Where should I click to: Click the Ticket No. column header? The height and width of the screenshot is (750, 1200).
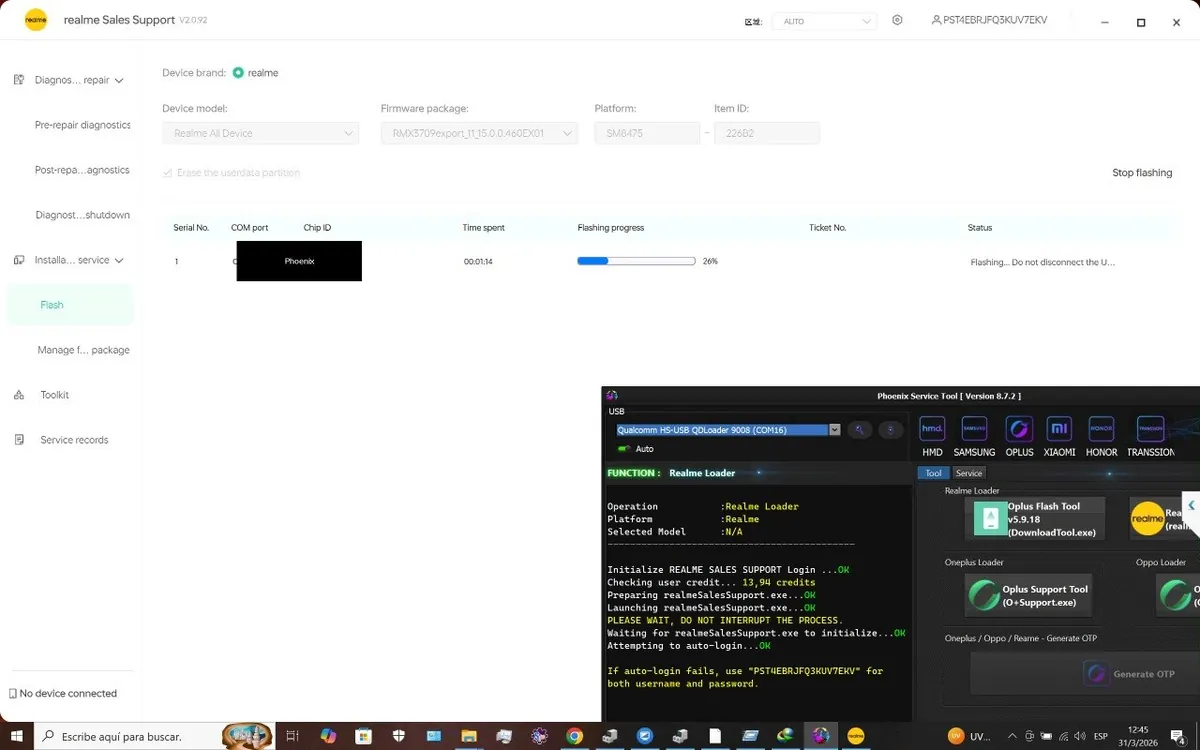pyautogui.click(x=828, y=228)
